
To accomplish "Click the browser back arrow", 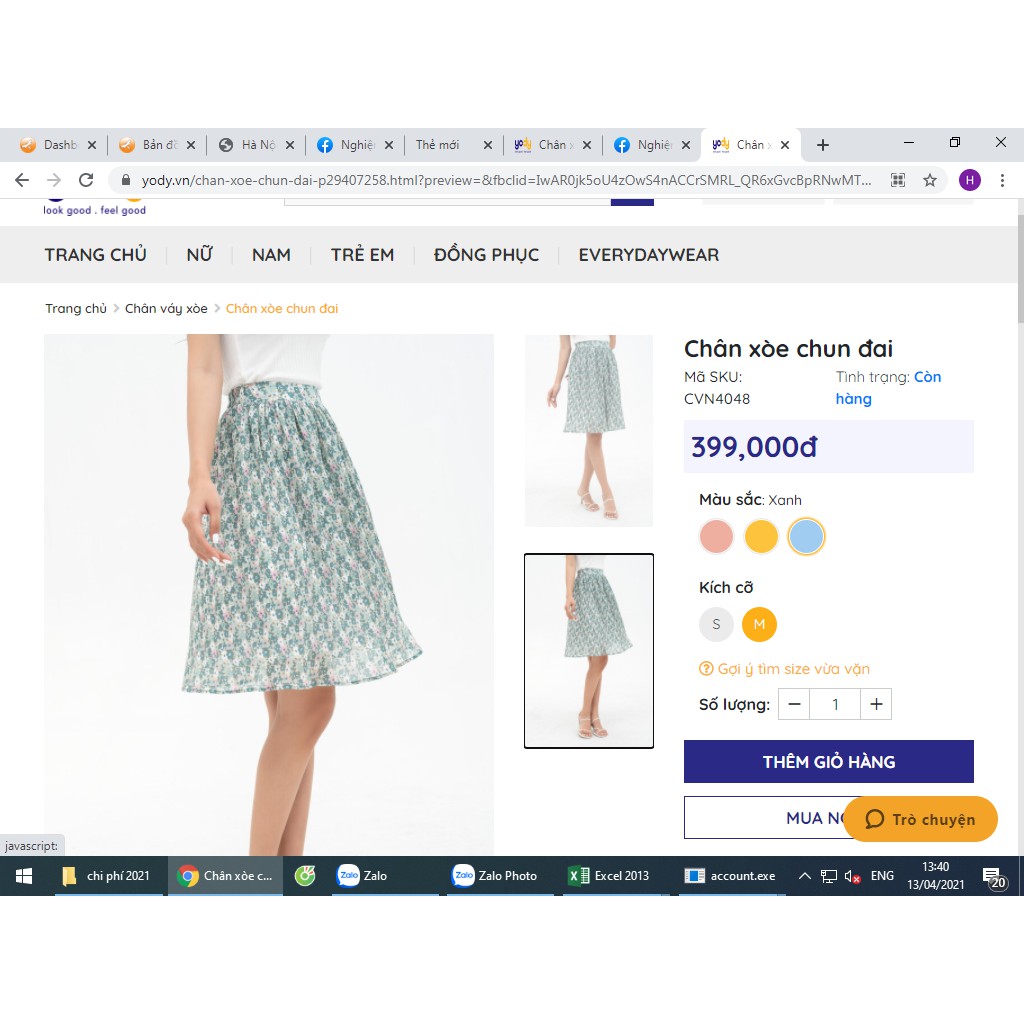I will [x=22, y=180].
